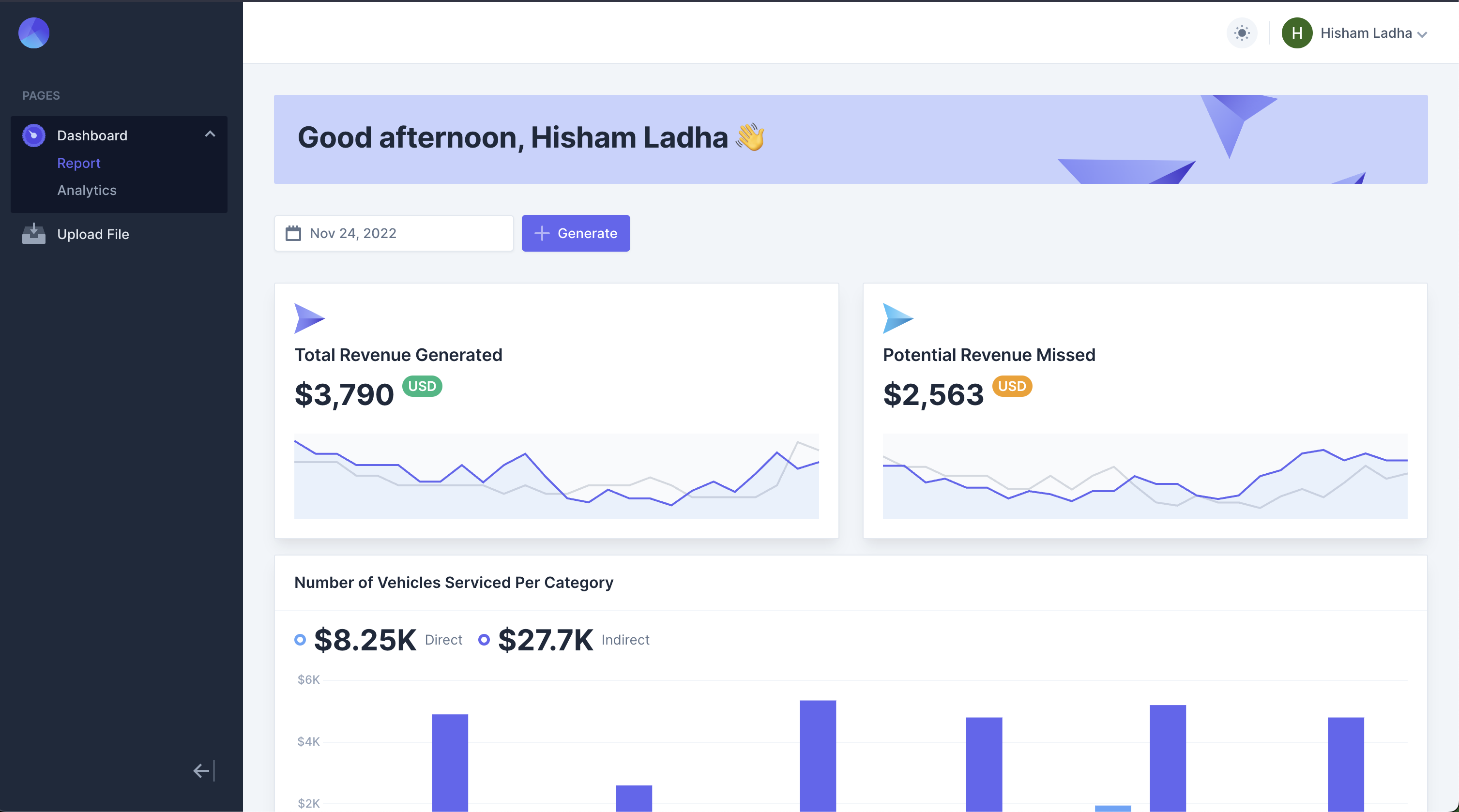Toggle the Indirect series legend marker
The height and width of the screenshot is (812, 1459).
coord(484,640)
